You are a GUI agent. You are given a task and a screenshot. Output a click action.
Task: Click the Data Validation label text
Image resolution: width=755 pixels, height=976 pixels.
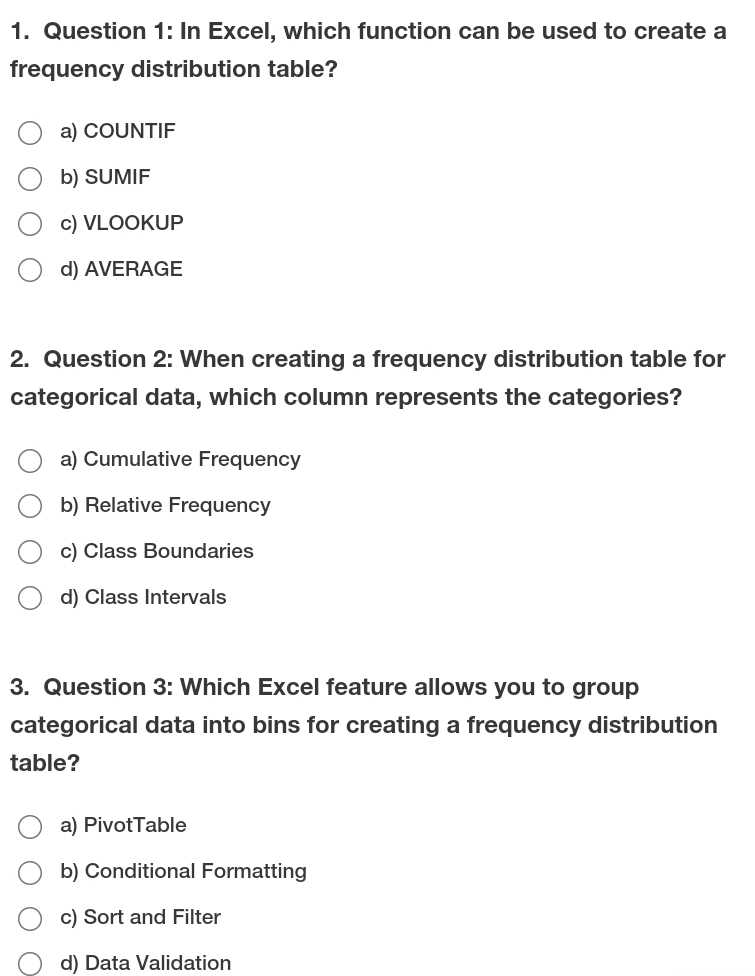click(x=146, y=963)
